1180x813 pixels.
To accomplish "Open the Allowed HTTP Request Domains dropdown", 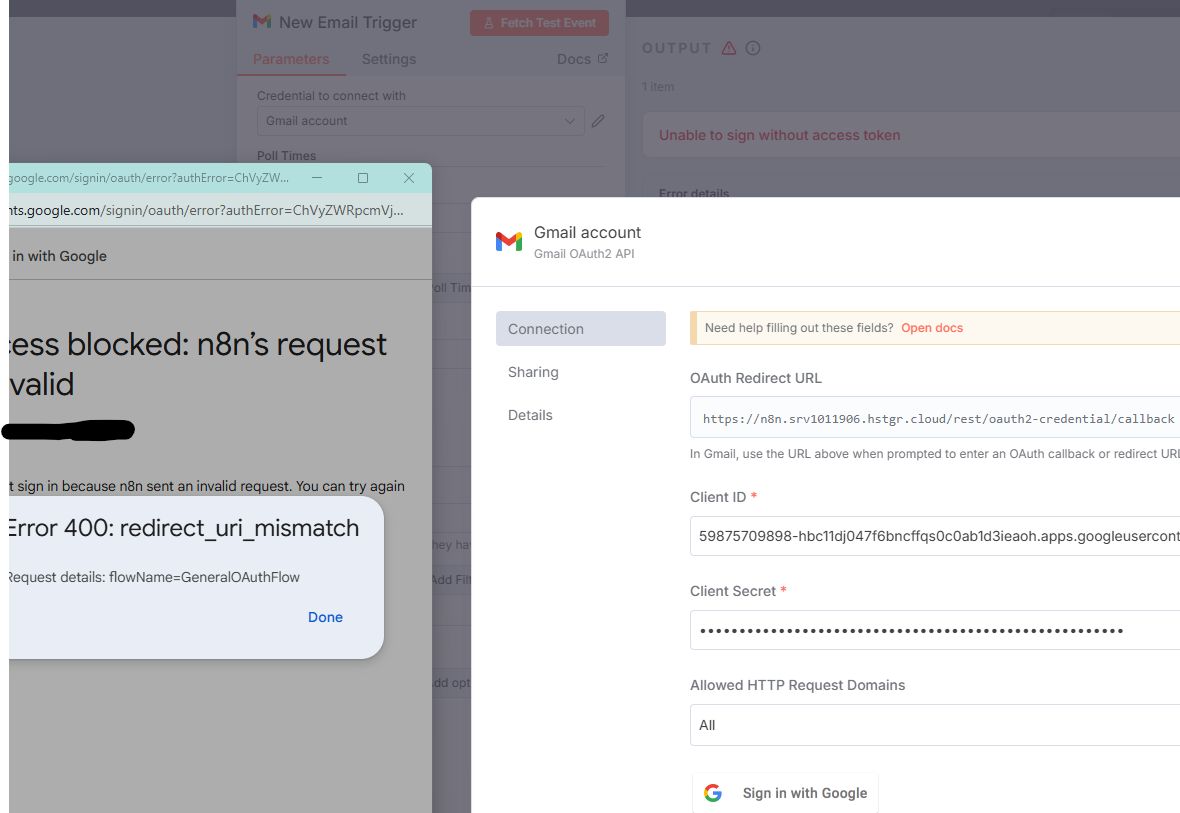I will (x=935, y=725).
